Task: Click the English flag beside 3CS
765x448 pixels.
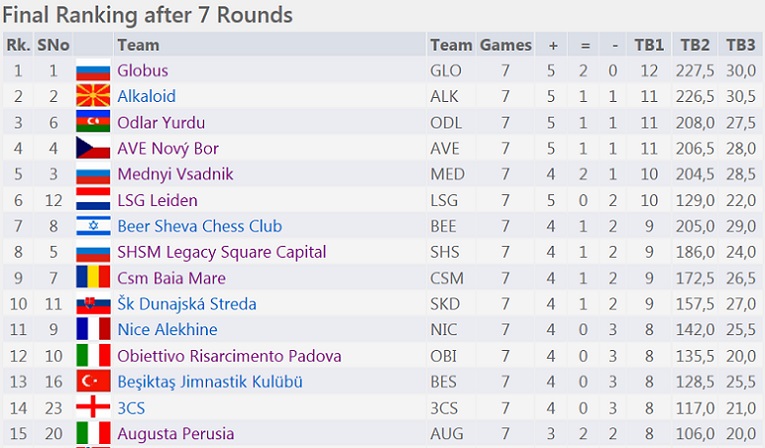Action: coord(92,408)
